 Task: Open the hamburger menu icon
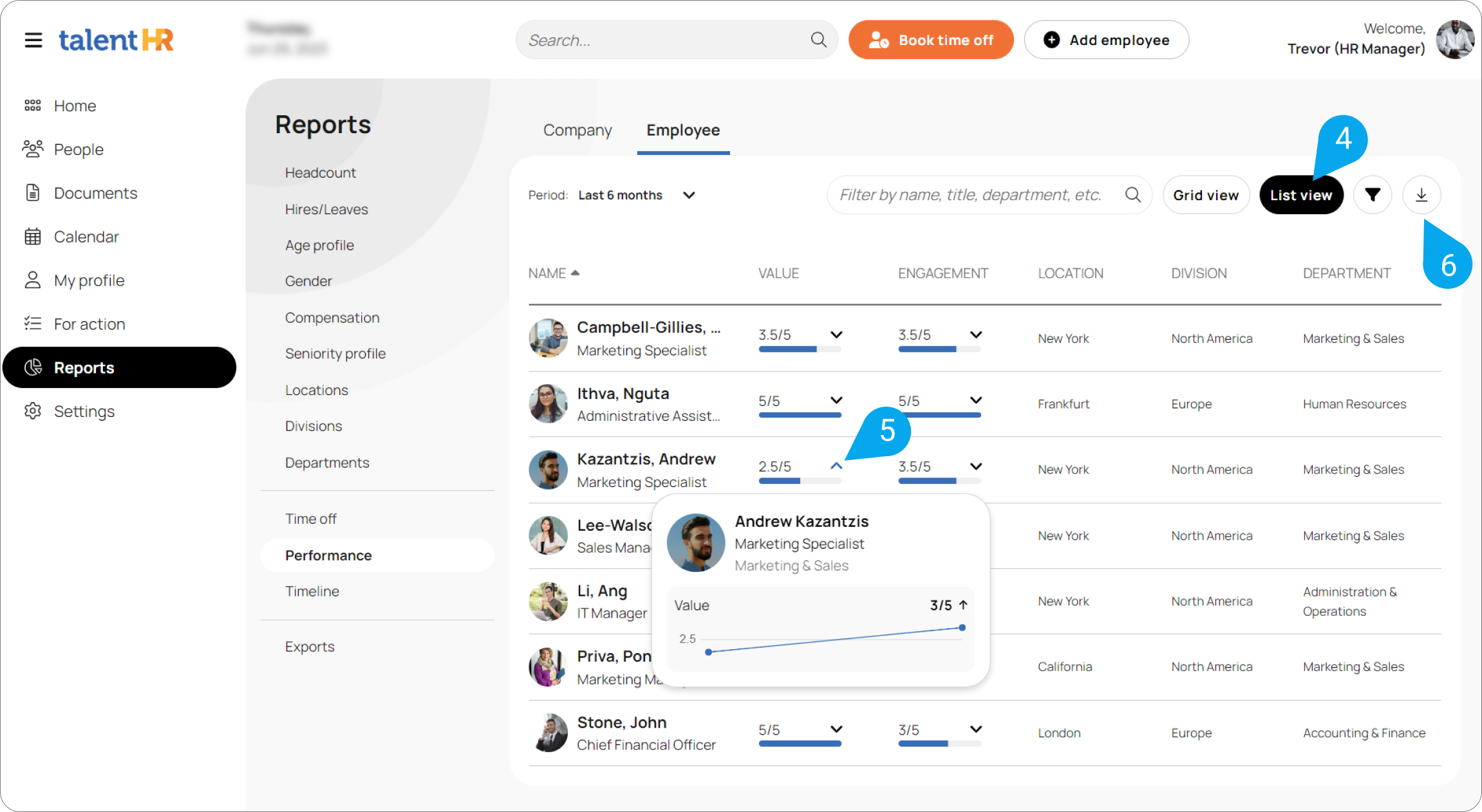click(x=33, y=41)
